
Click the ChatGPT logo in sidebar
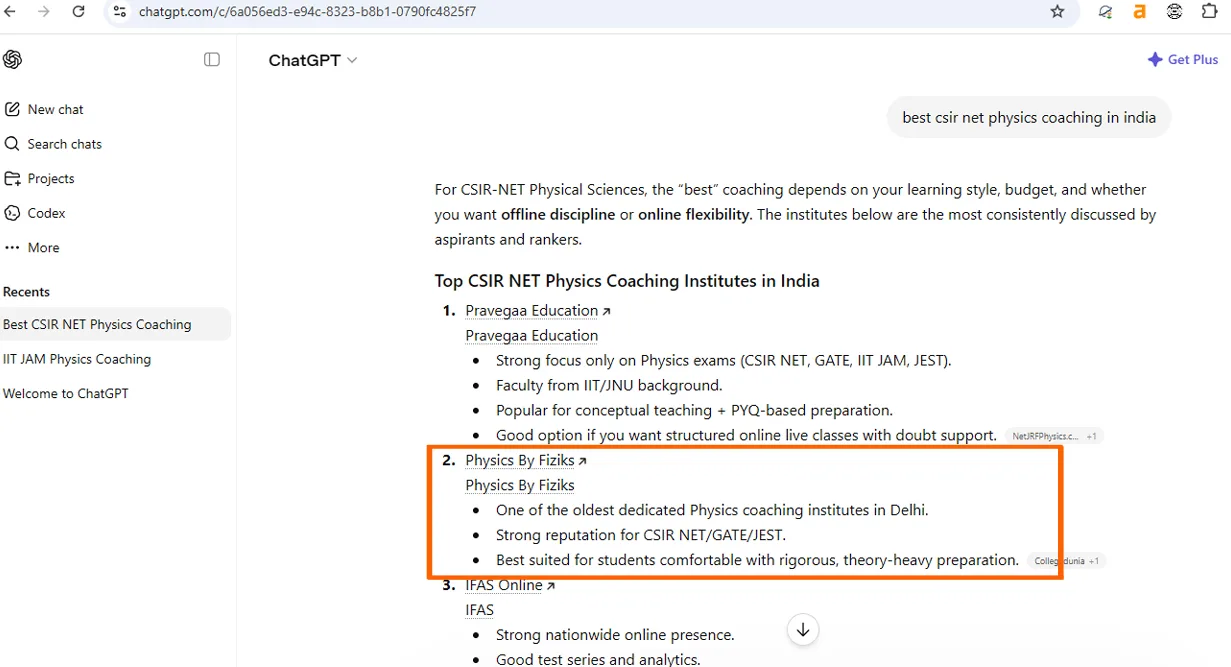coord(13,60)
